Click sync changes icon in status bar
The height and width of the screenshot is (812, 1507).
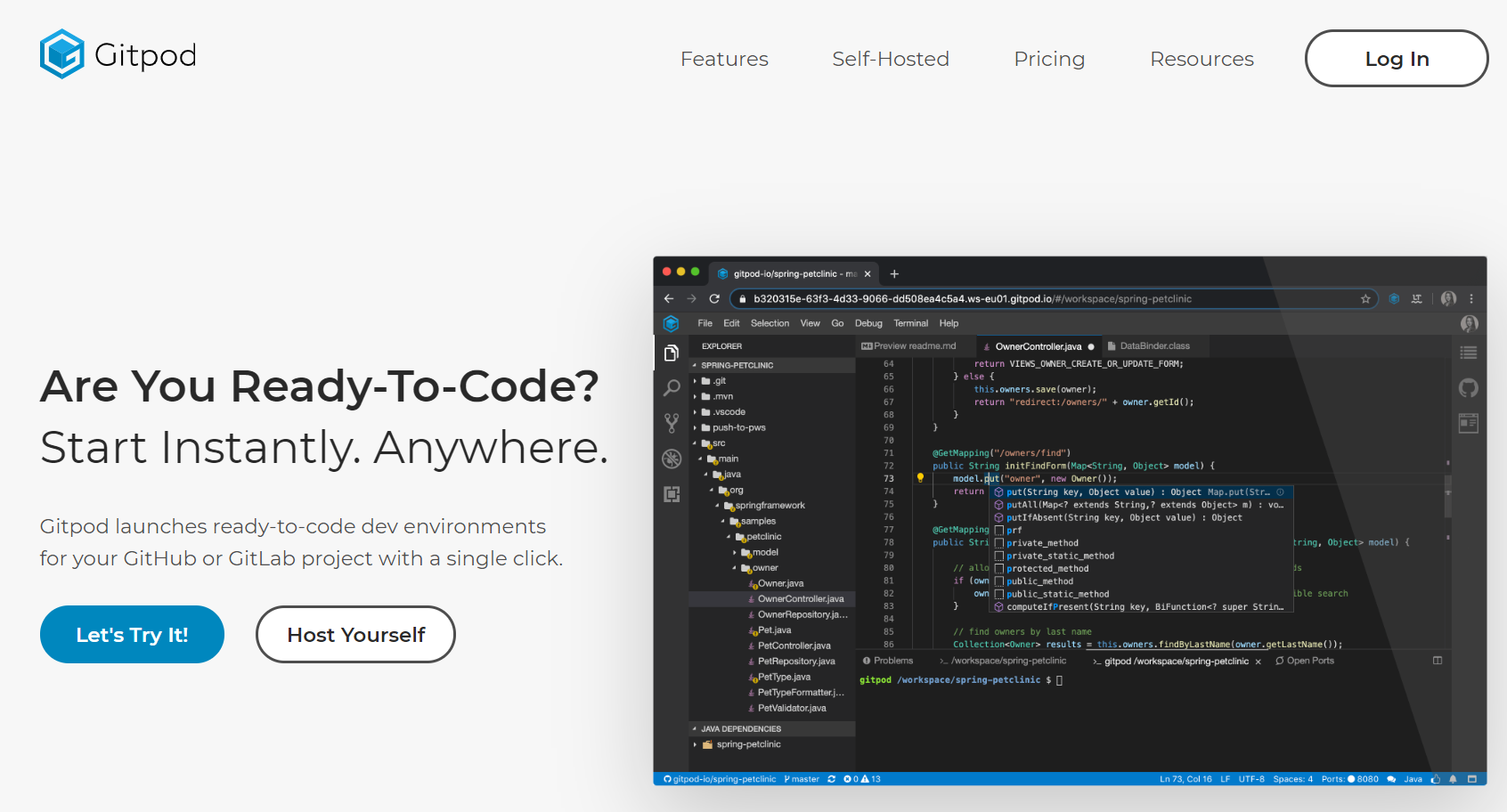pos(832,779)
